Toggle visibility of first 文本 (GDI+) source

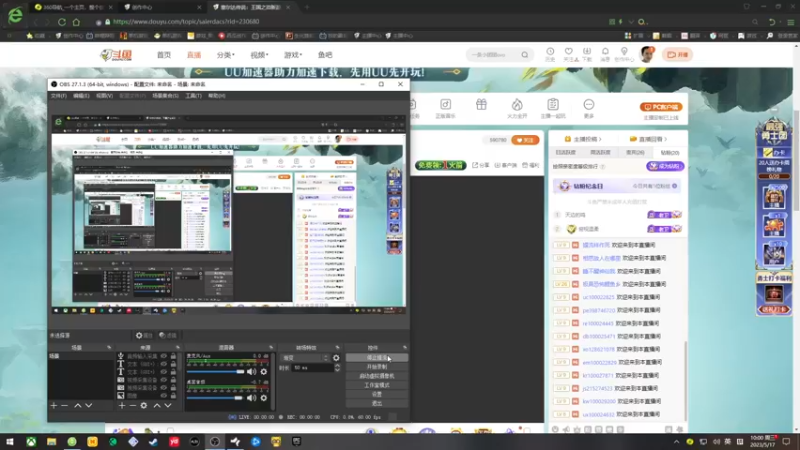164,364
